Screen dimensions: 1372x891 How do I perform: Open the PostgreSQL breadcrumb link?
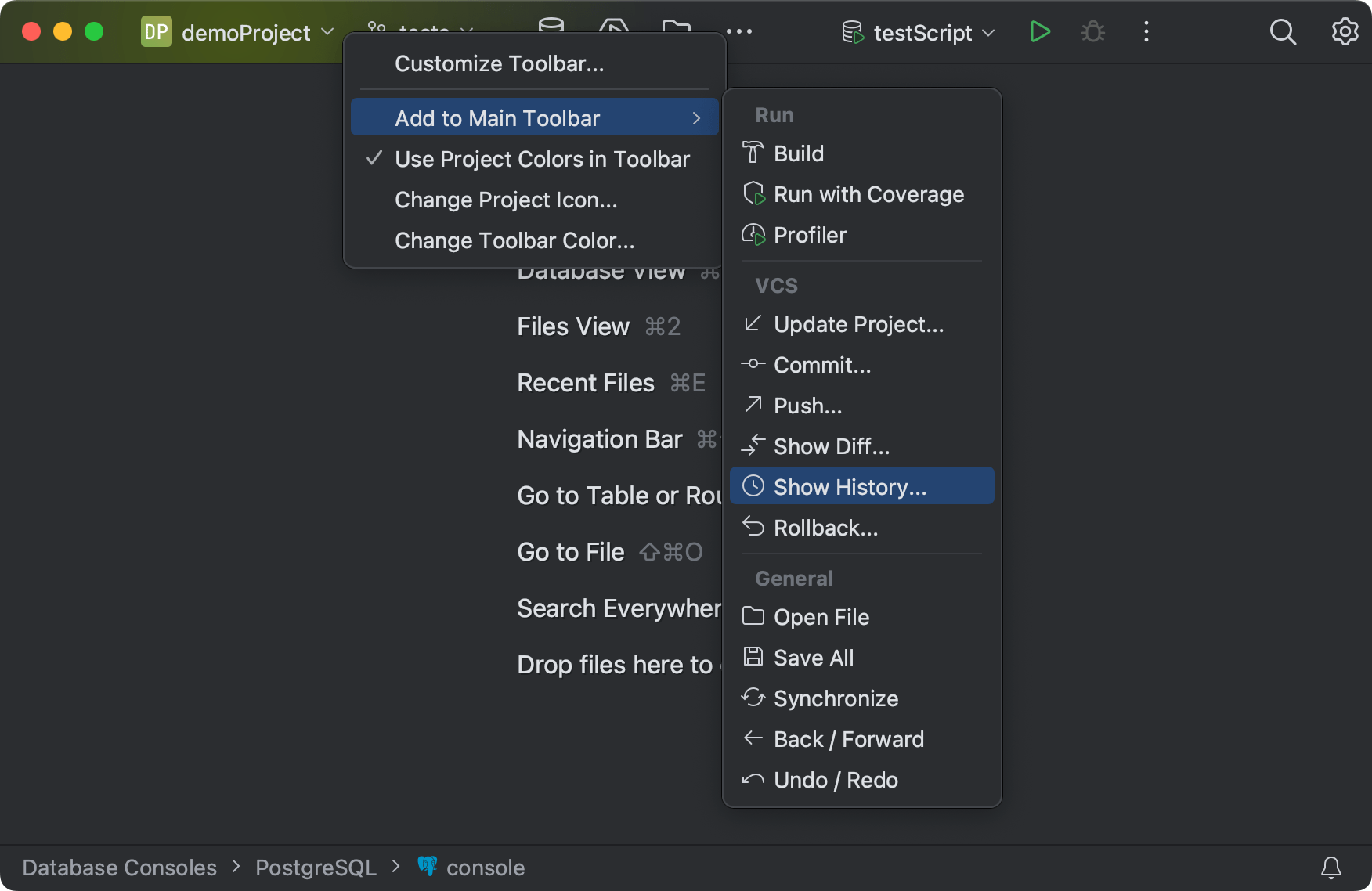[x=316, y=867]
